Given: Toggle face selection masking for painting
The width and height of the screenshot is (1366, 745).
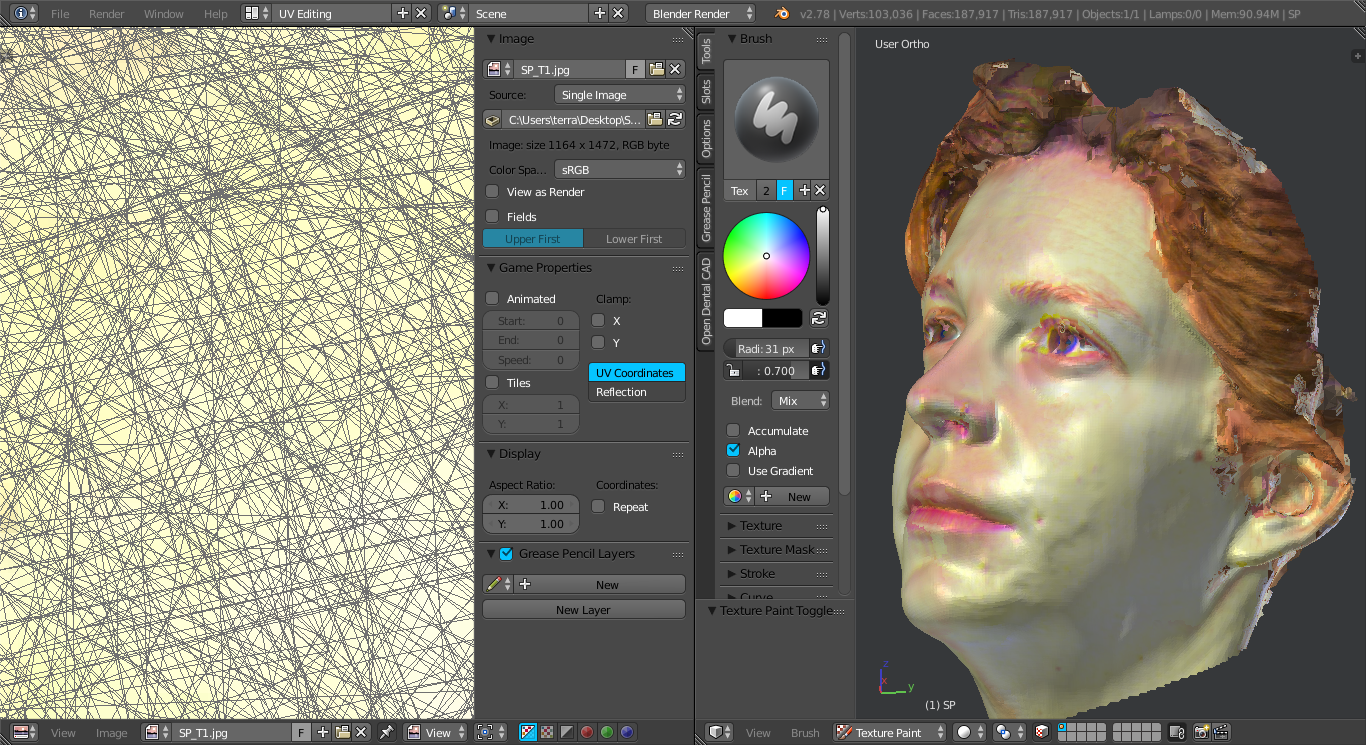Looking at the screenshot, I should click(1041, 733).
